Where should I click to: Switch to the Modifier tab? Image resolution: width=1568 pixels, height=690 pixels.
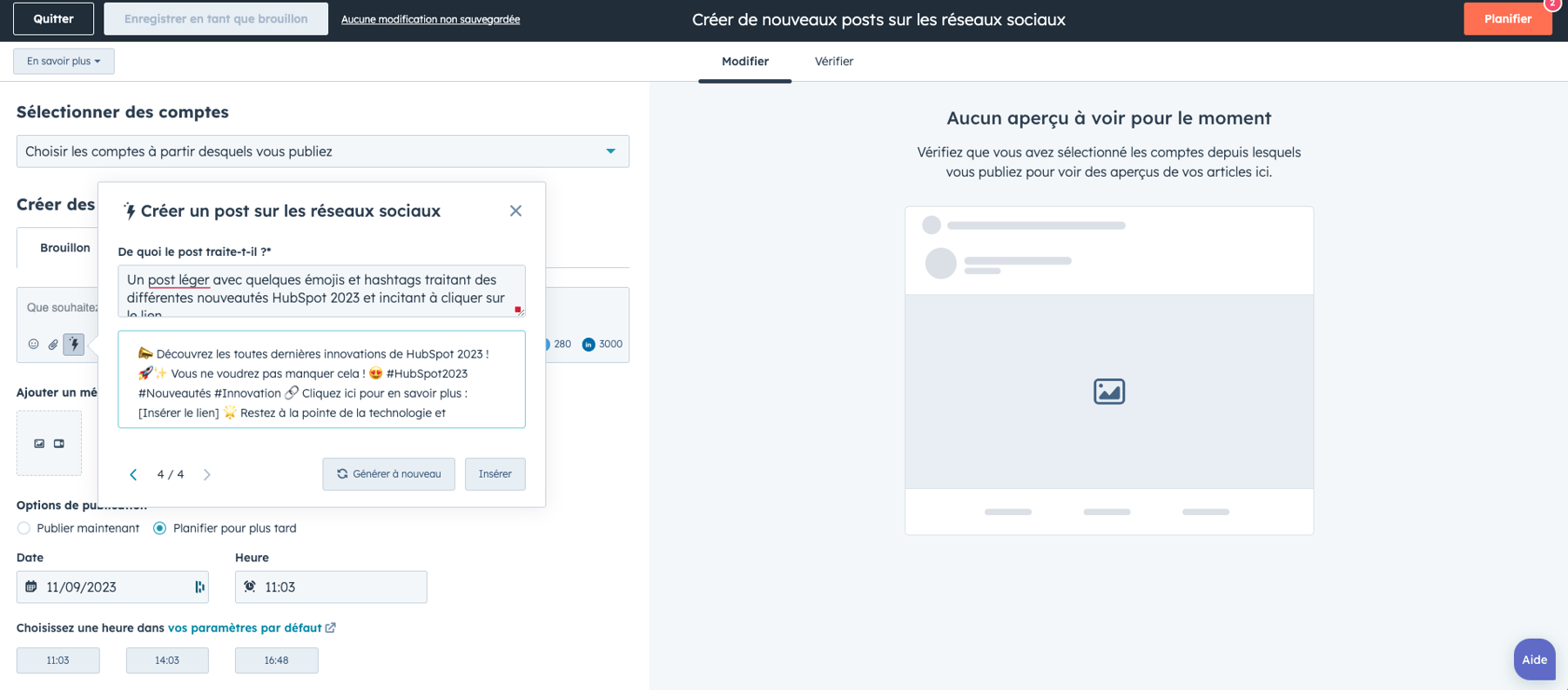(745, 62)
